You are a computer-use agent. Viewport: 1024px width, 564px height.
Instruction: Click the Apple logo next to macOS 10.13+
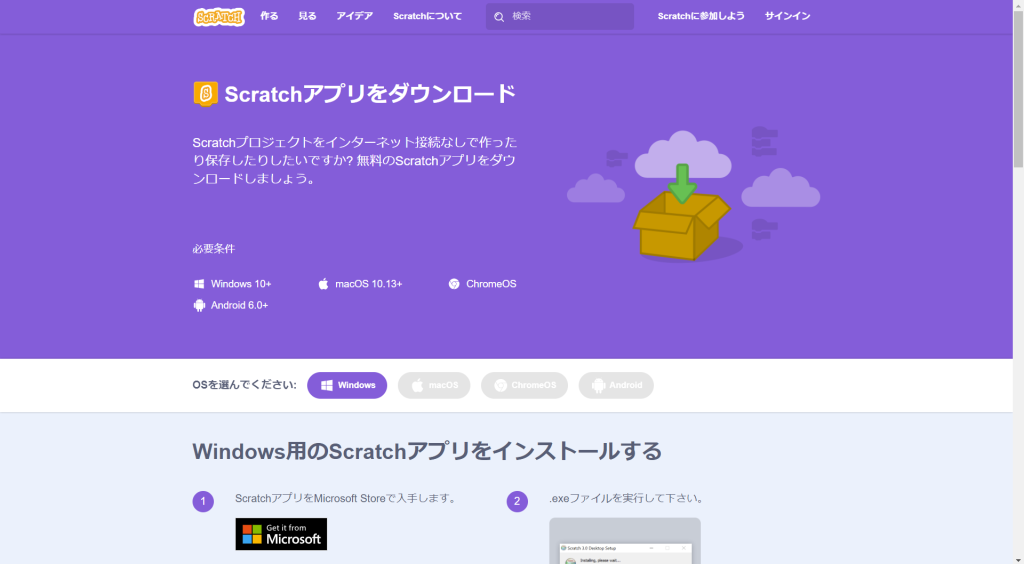click(x=323, y=284)
